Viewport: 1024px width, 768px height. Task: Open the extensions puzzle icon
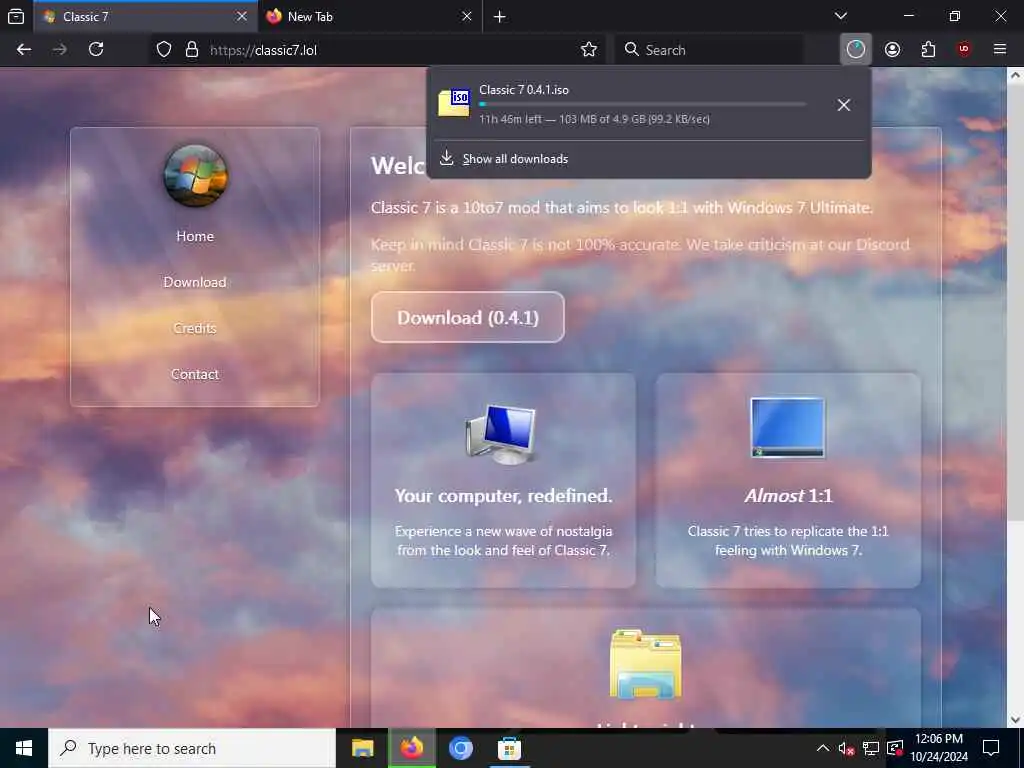pos(928,50)
